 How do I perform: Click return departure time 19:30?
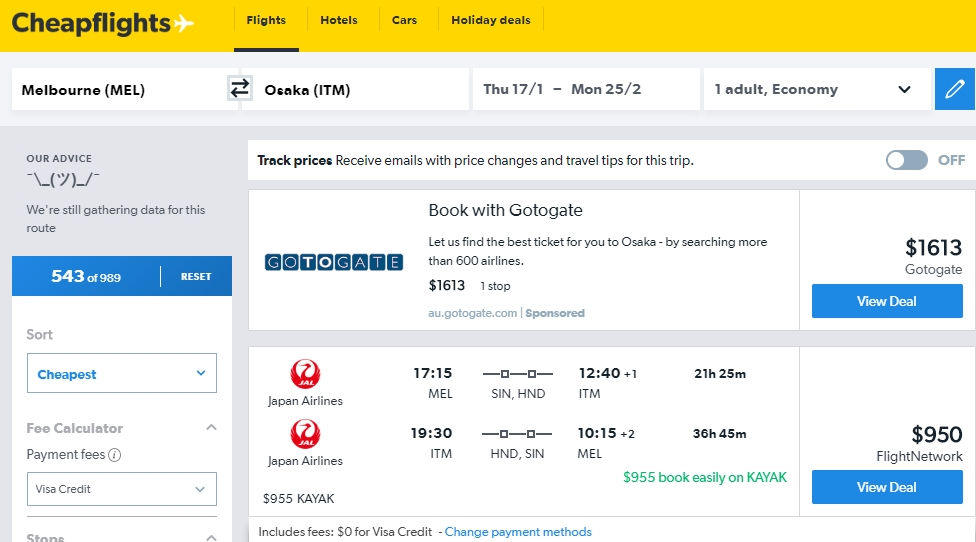coord(431,433)
